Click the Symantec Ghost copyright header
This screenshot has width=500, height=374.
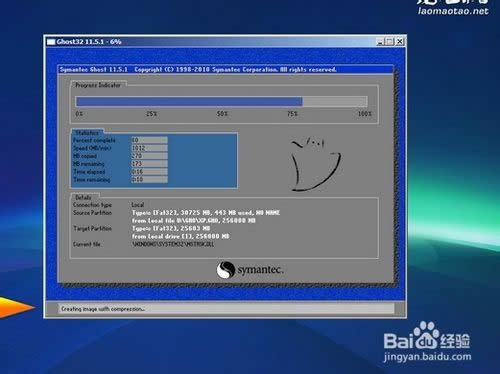pyautogui.click(x=198, y=69)
